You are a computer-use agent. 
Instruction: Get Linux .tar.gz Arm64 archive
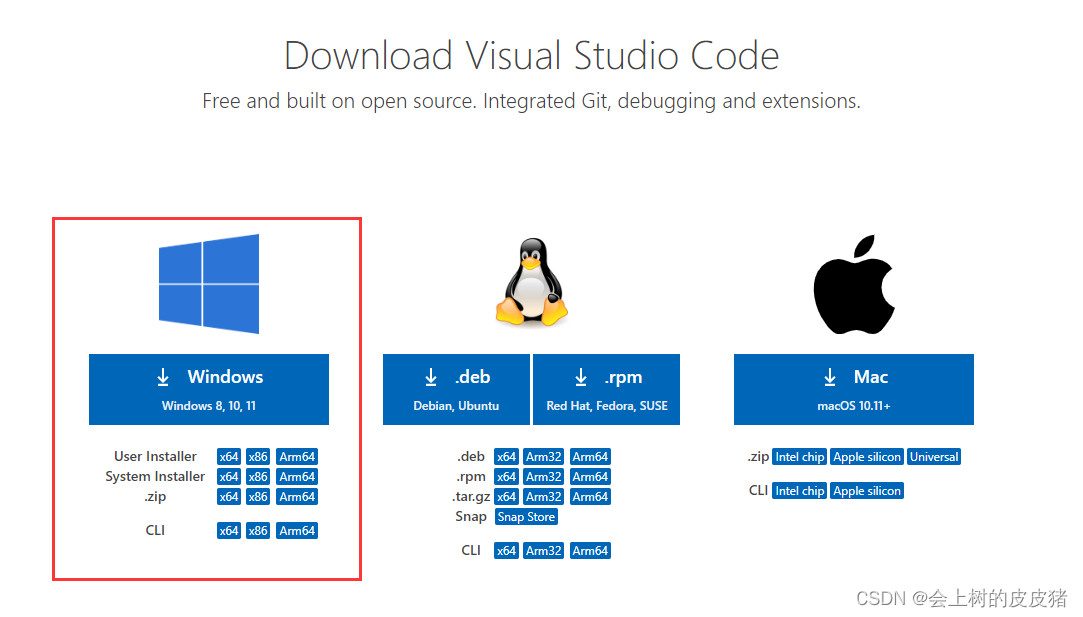tap(591, 497)
